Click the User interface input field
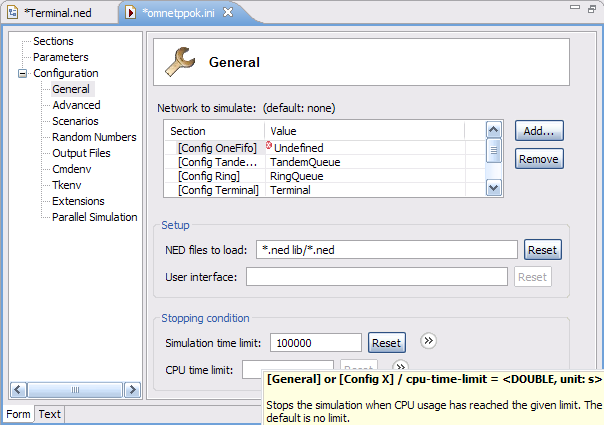 tap(377, 277)
